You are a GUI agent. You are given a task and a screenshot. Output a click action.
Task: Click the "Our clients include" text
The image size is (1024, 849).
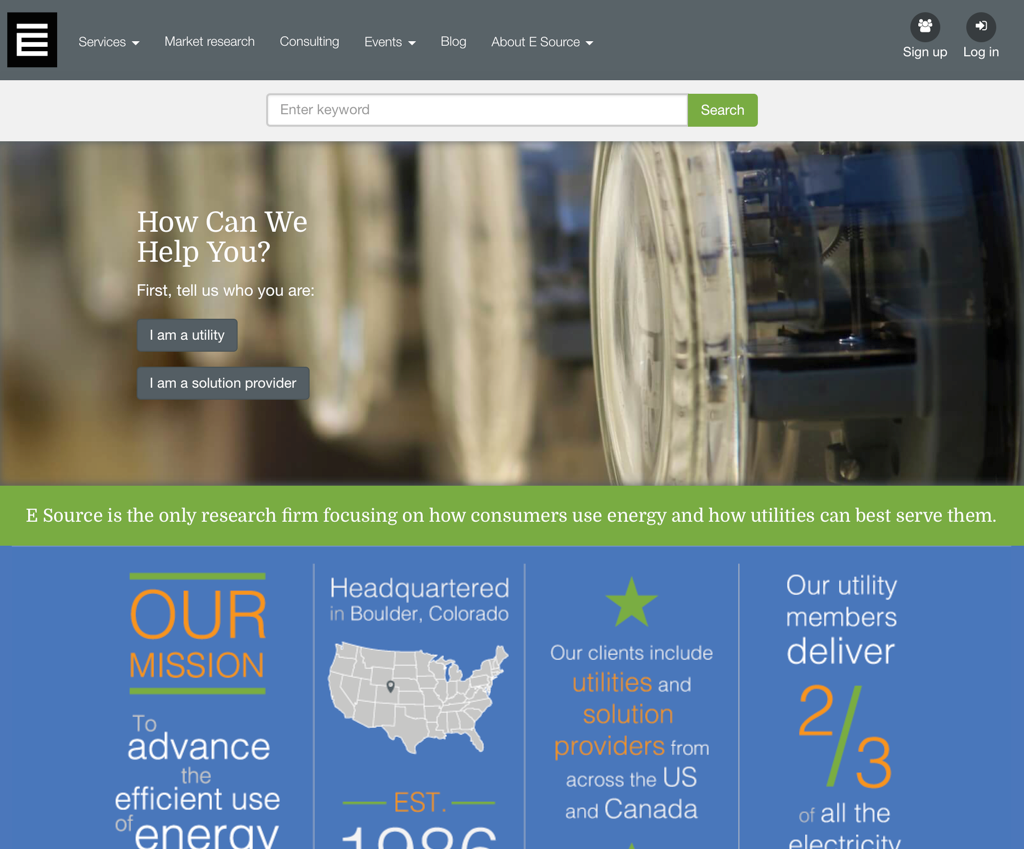point(632,653)
